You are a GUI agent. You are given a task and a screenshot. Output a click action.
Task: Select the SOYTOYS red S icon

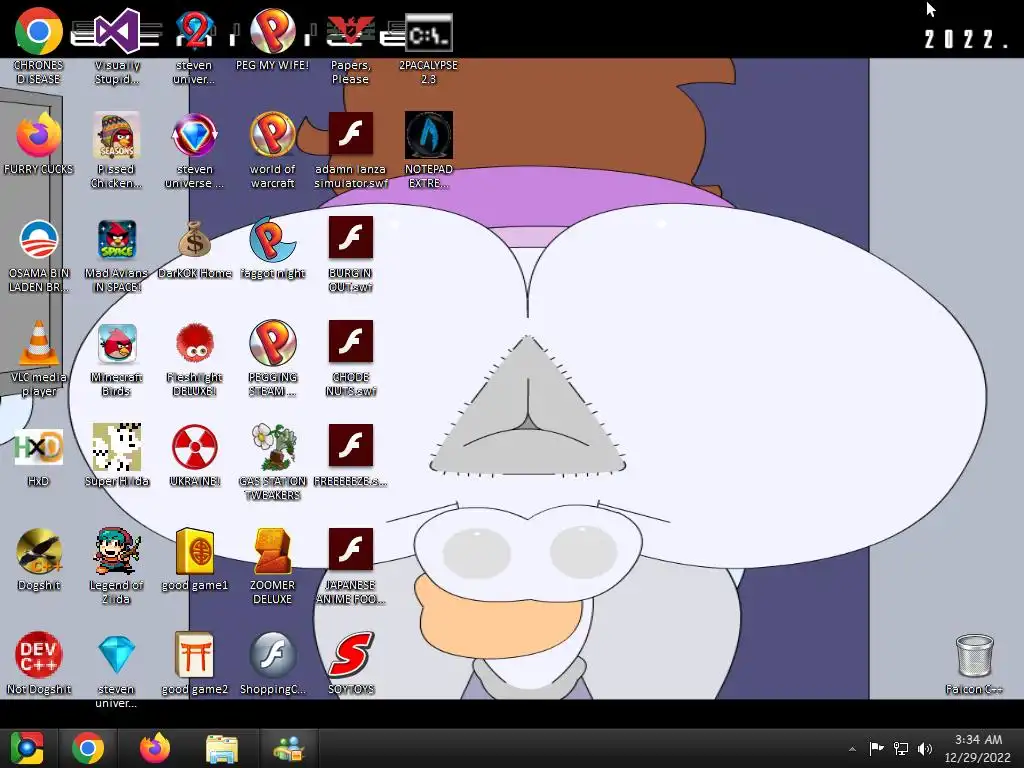(351, 654)
